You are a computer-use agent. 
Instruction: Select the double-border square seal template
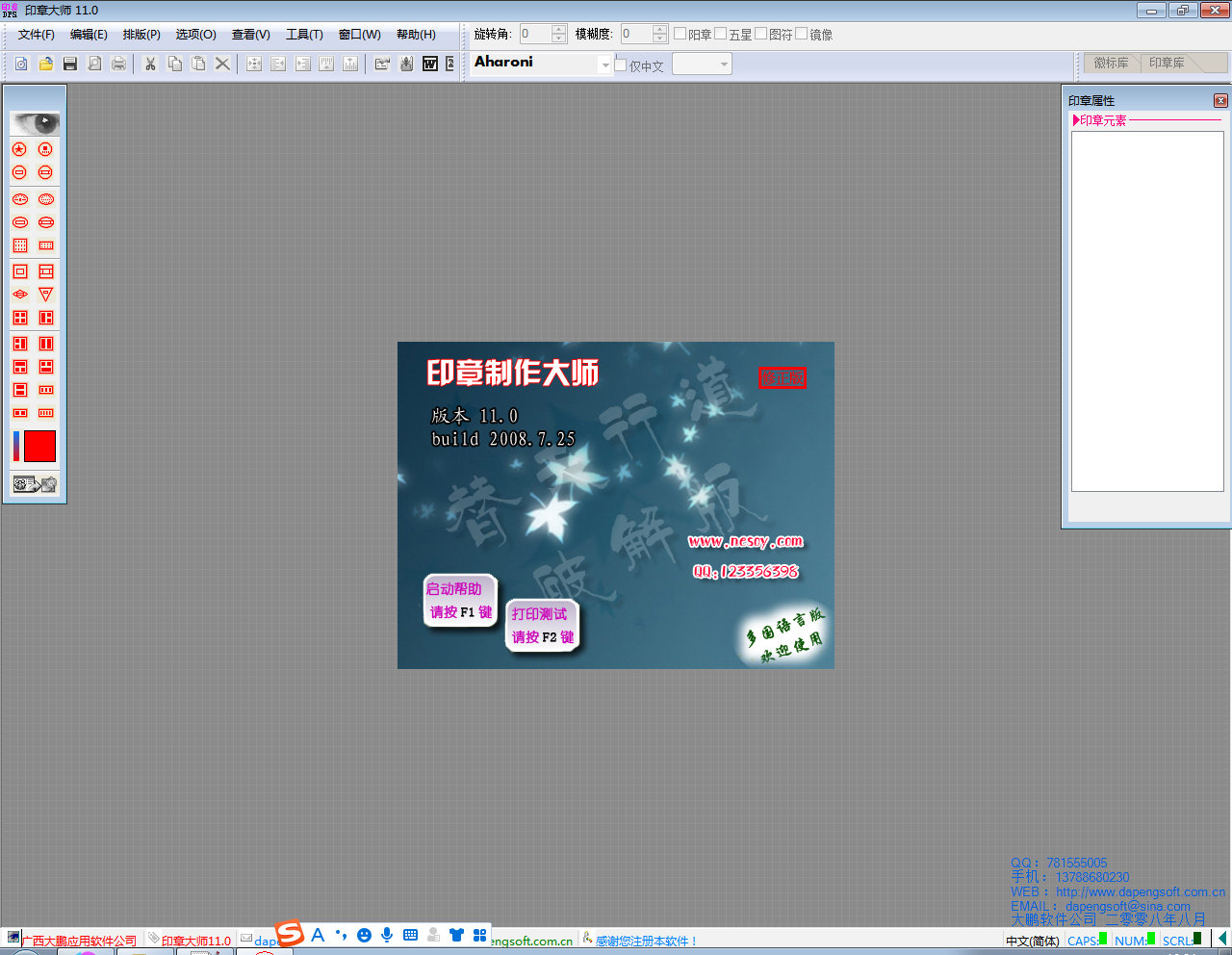click(x=19, y=271)
